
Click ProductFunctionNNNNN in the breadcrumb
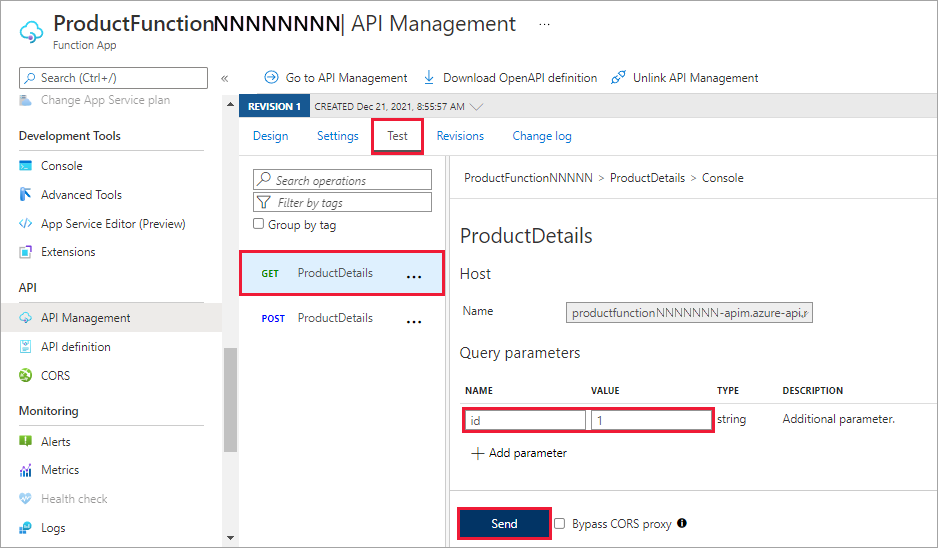pyautogui.click(x=528, y=178)
